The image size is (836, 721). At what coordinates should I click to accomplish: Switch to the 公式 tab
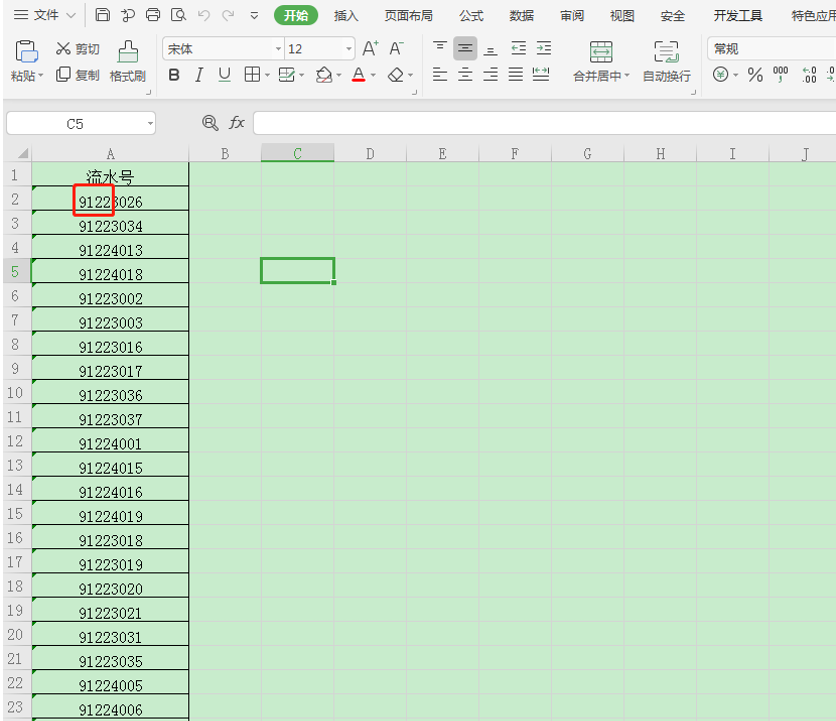[x=471, y=15]
